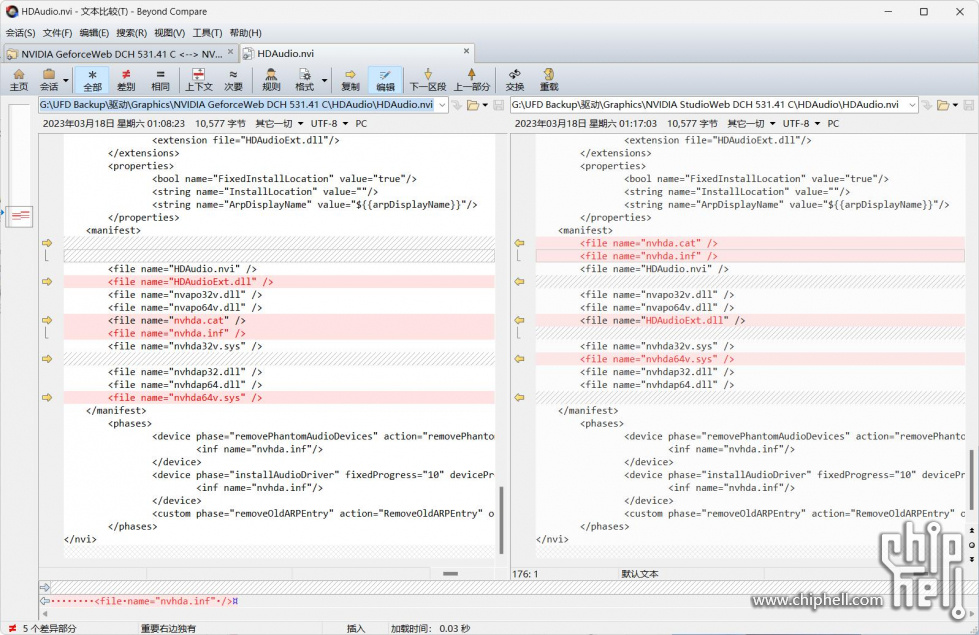The width and height of the screenshot is (979, 635).
Task: Open the right file path history dropdown
Action: pyautogui.click(x=912, y=105)
